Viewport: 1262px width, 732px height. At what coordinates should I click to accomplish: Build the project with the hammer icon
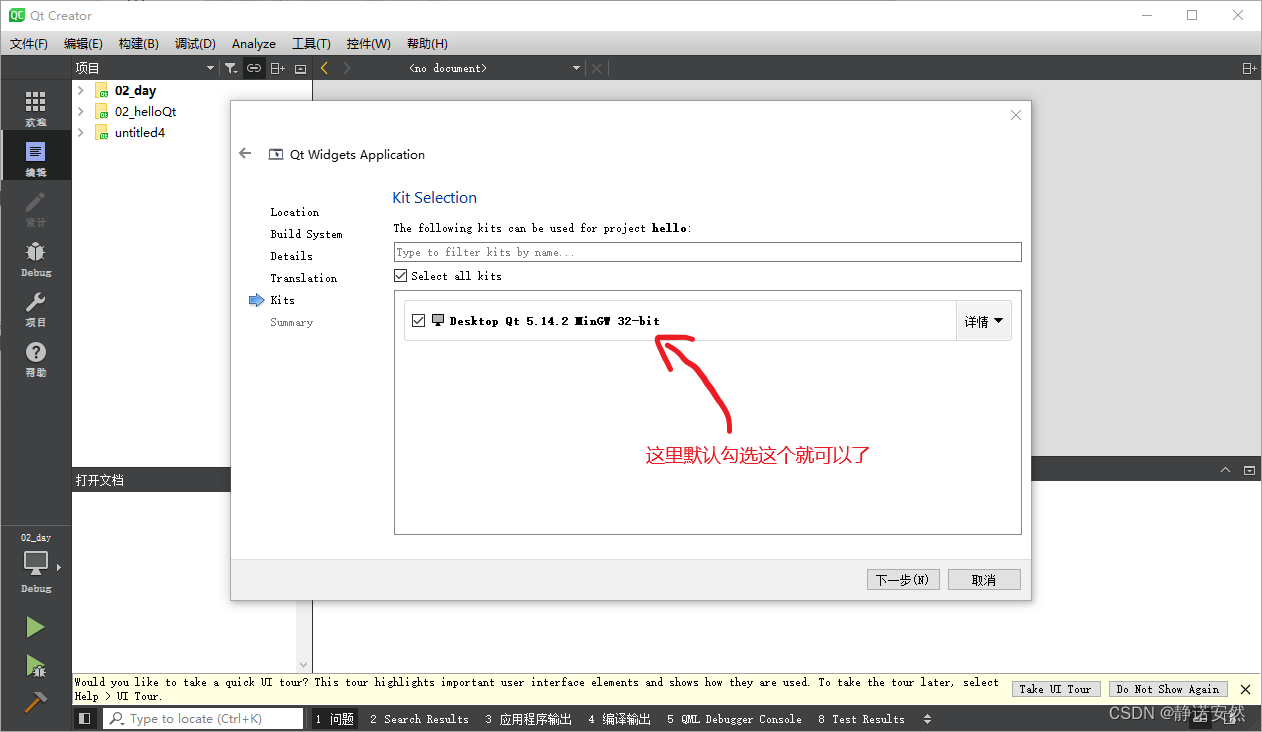point(36,703)
